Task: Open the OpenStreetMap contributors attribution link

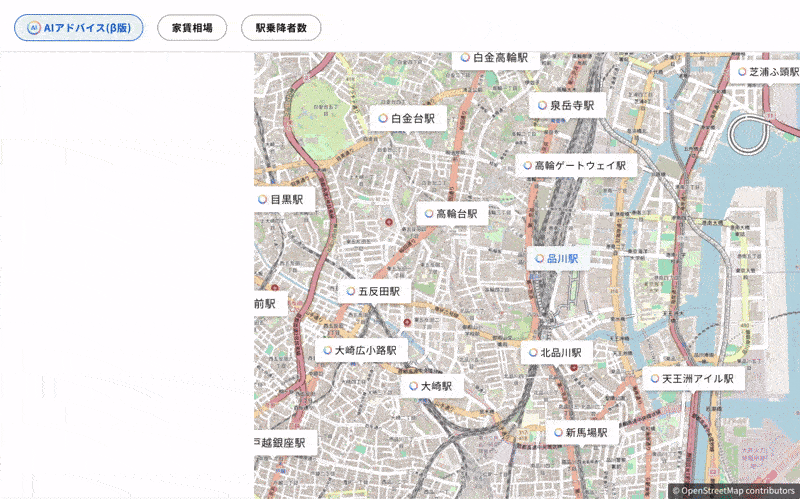Action: pyautogui.click(x=737, y=491)
